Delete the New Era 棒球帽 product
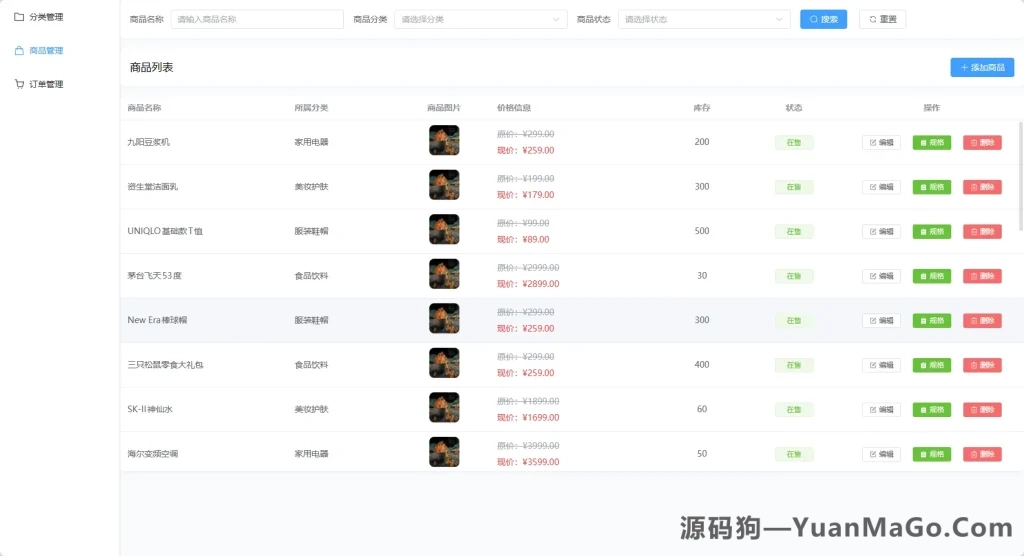 (982, 320)
